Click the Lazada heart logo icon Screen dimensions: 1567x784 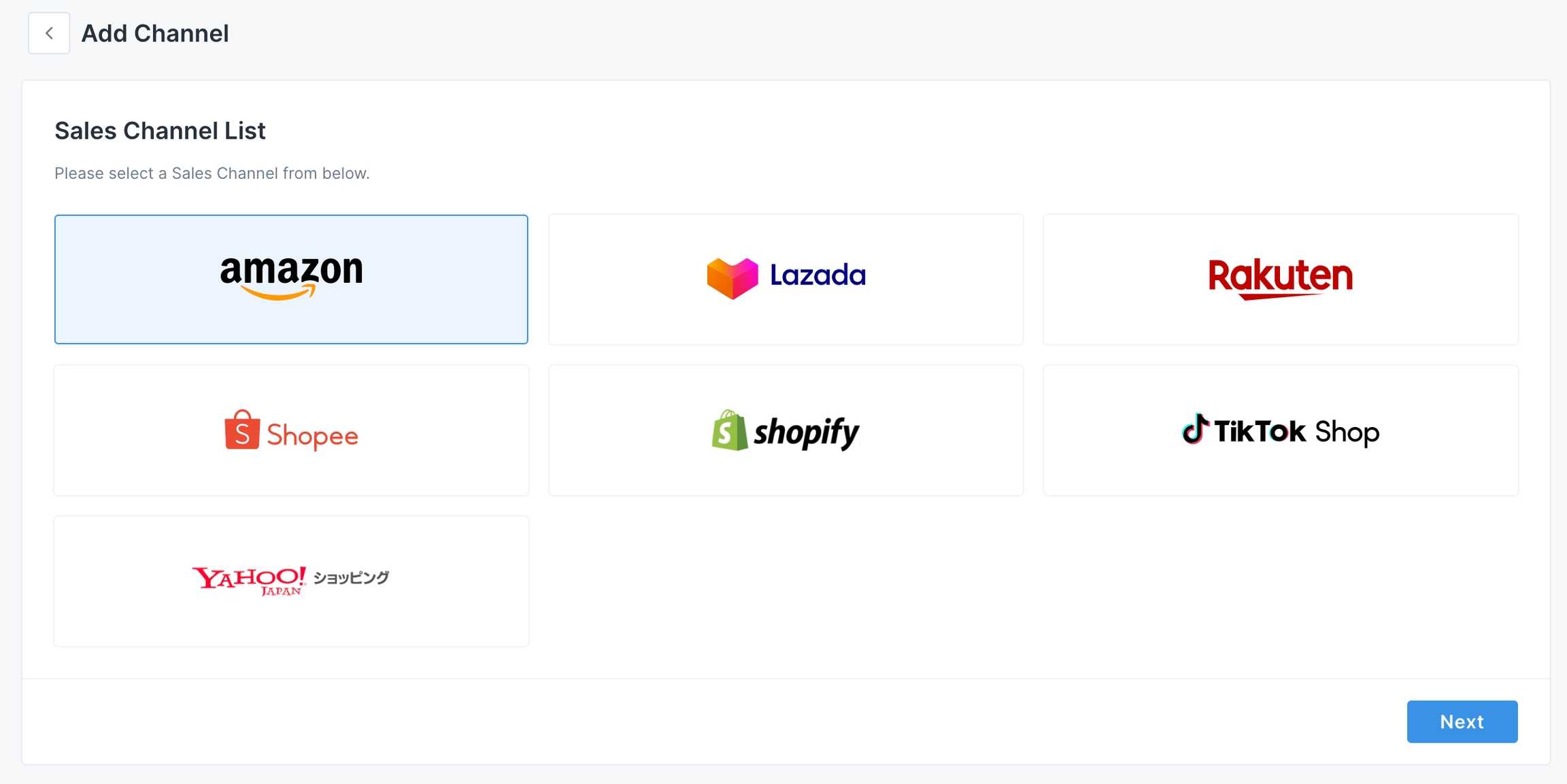coord(732,278)
